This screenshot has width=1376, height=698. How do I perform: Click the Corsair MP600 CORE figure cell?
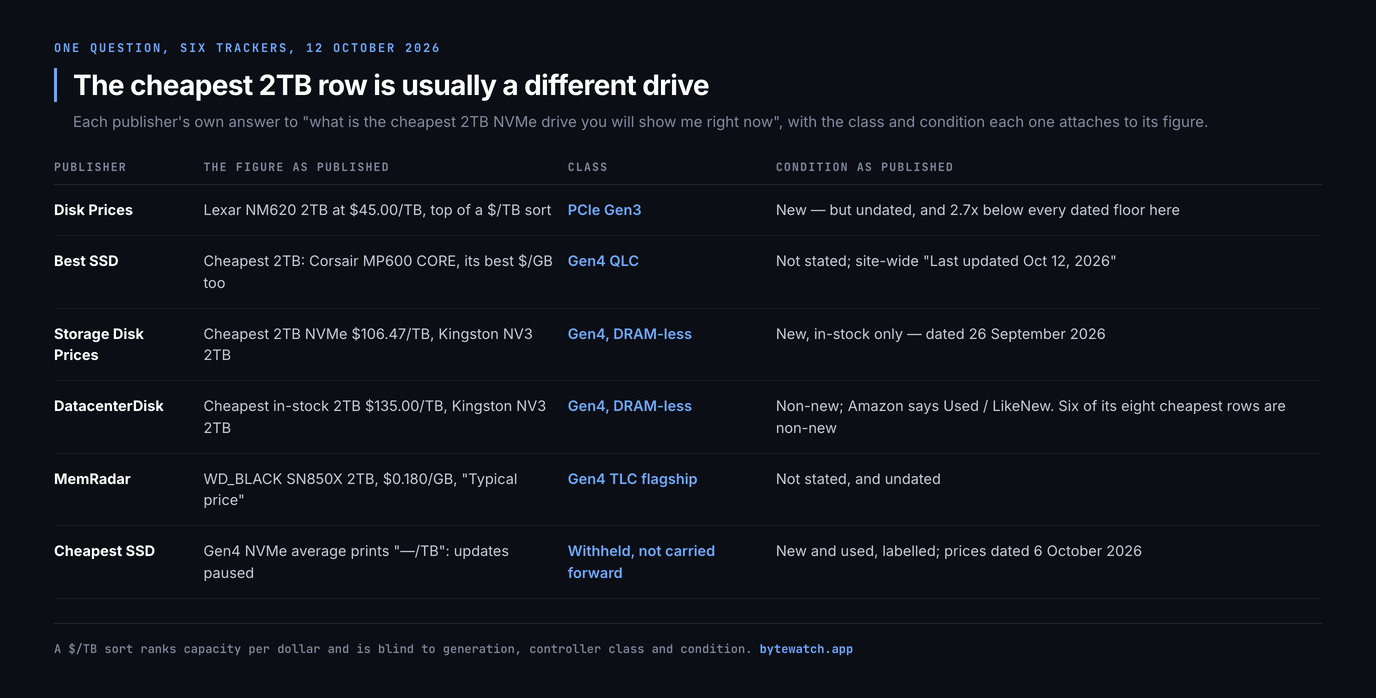tap(378, 272)
